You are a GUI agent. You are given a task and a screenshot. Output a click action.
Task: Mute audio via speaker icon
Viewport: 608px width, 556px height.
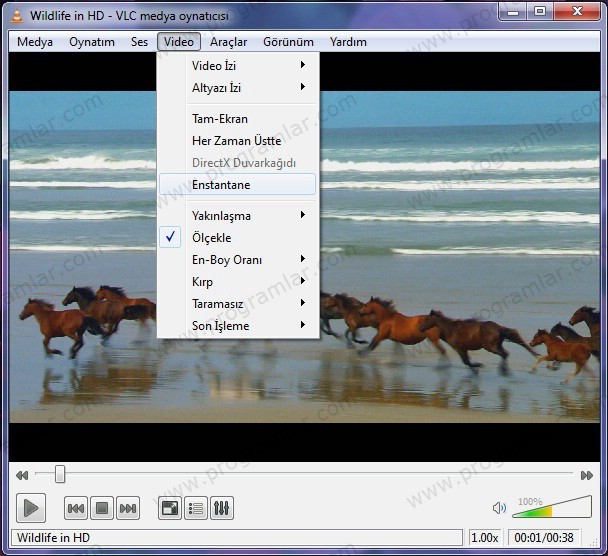(x=499, y=508)
